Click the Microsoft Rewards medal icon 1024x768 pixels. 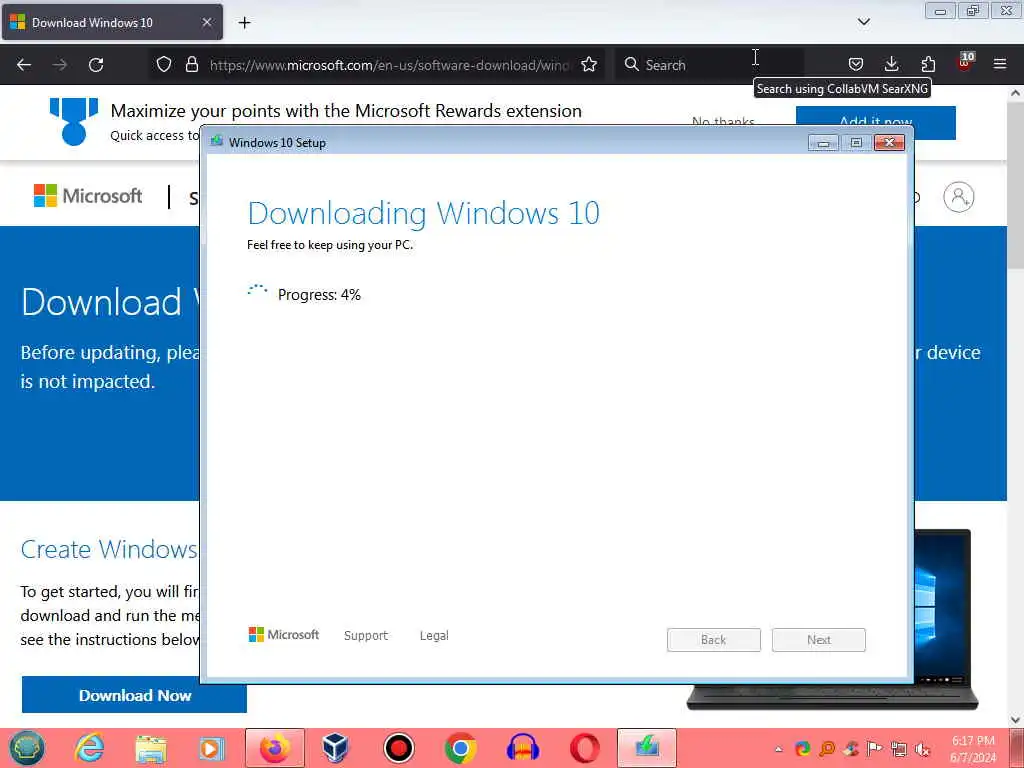[x=74, y=121]
